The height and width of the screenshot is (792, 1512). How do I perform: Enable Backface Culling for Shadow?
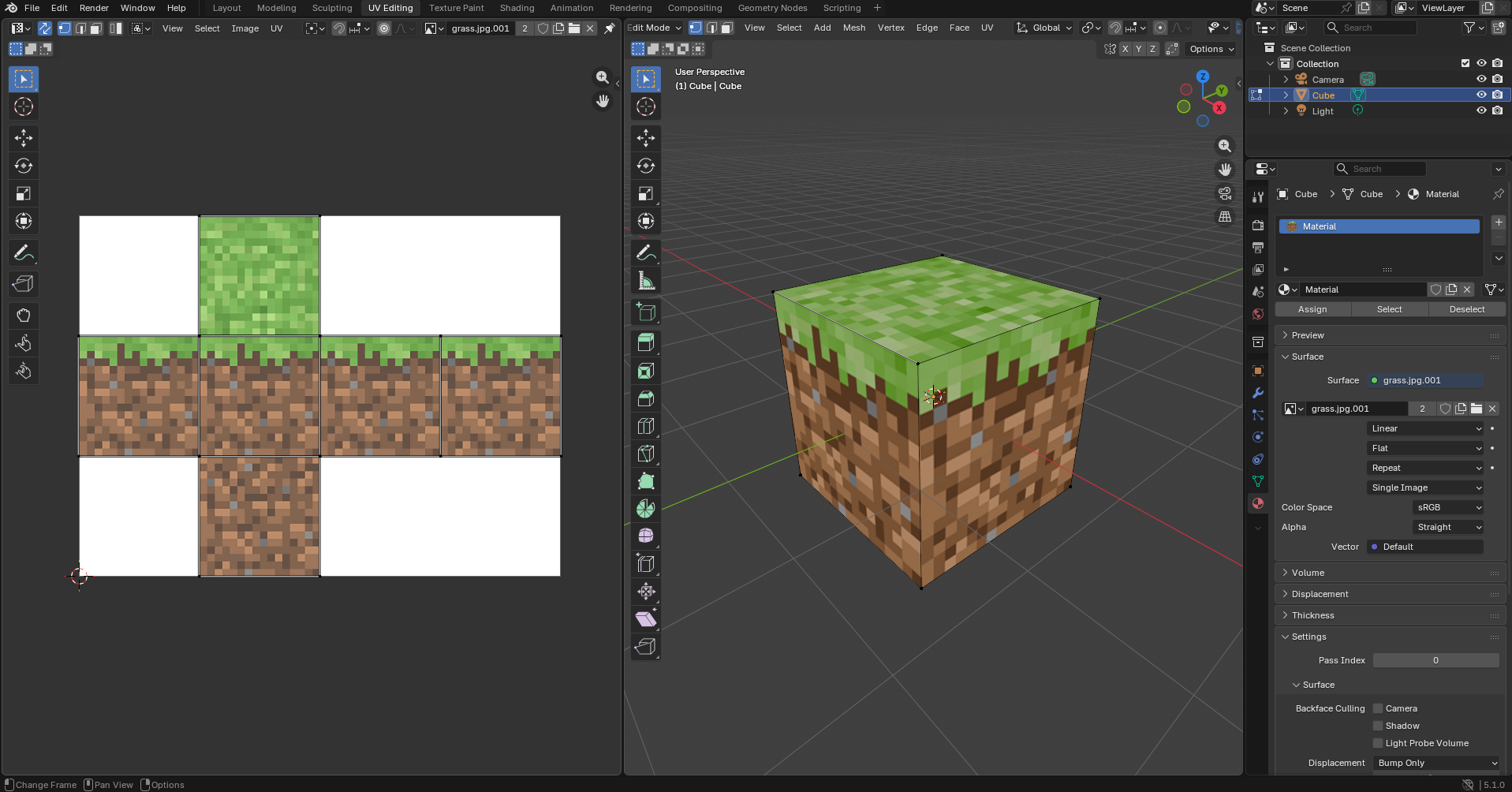(1378, 726)
